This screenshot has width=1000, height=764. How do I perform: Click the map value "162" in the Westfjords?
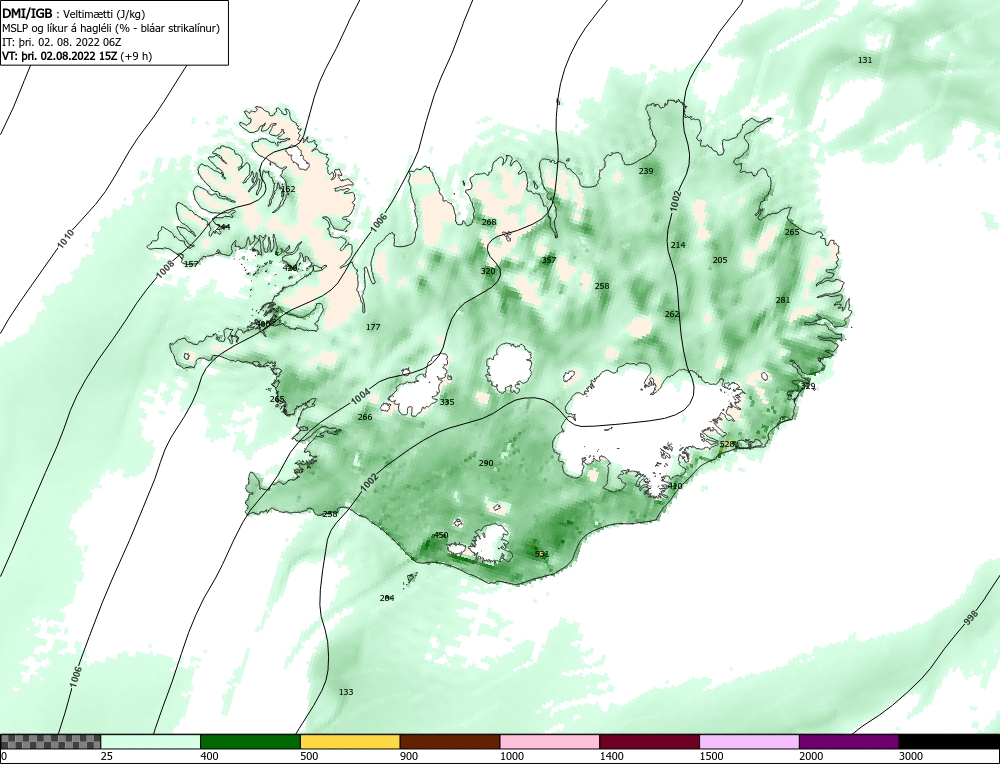[x=288, y=189]
